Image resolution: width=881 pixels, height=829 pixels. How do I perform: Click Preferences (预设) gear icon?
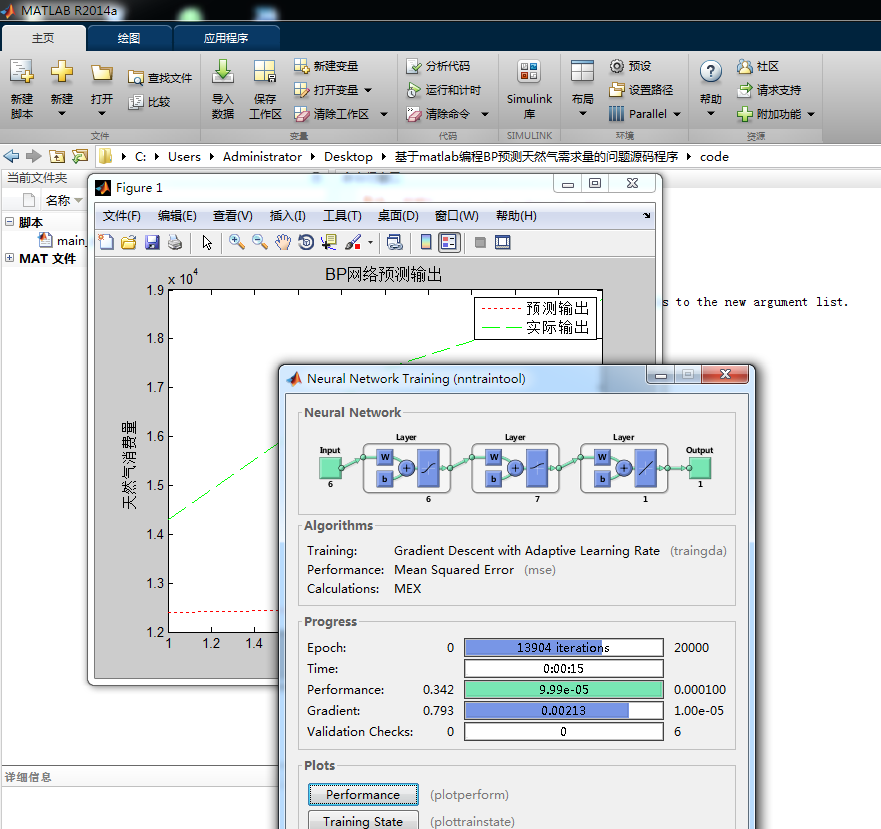click(617, 66)
